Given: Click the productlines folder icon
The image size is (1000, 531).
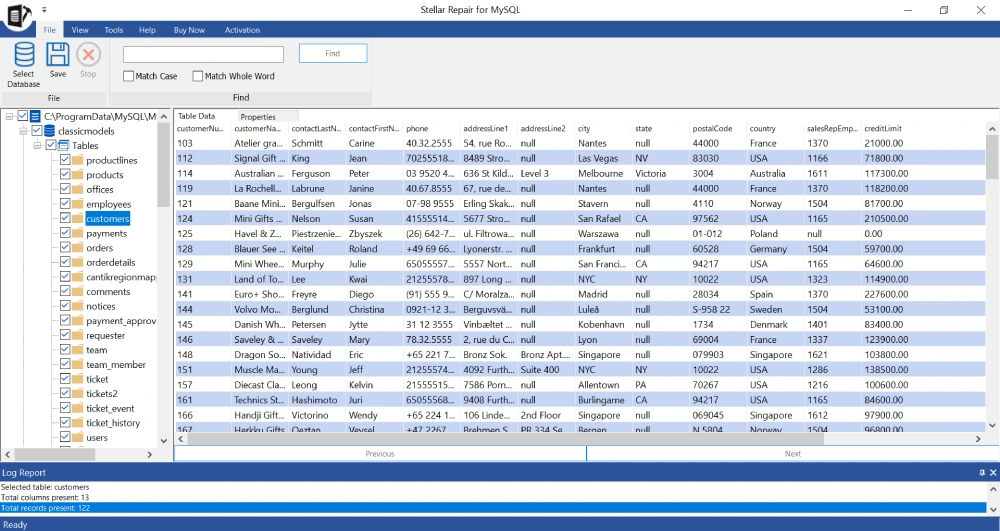Looking at the screenshot, I should [x=78, y=160].
